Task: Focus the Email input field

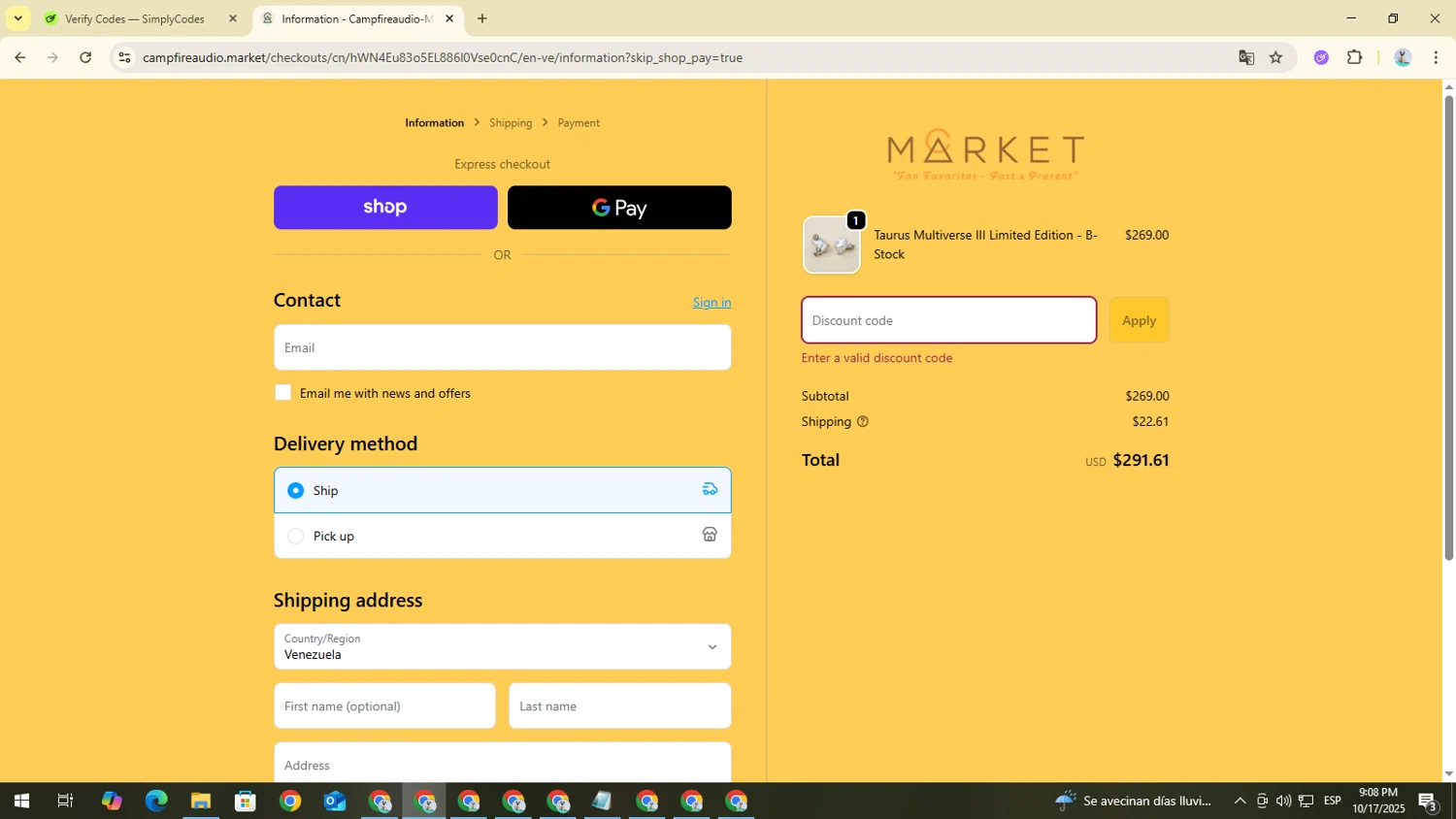Action: pyautogui.click(x=502, y=347)
